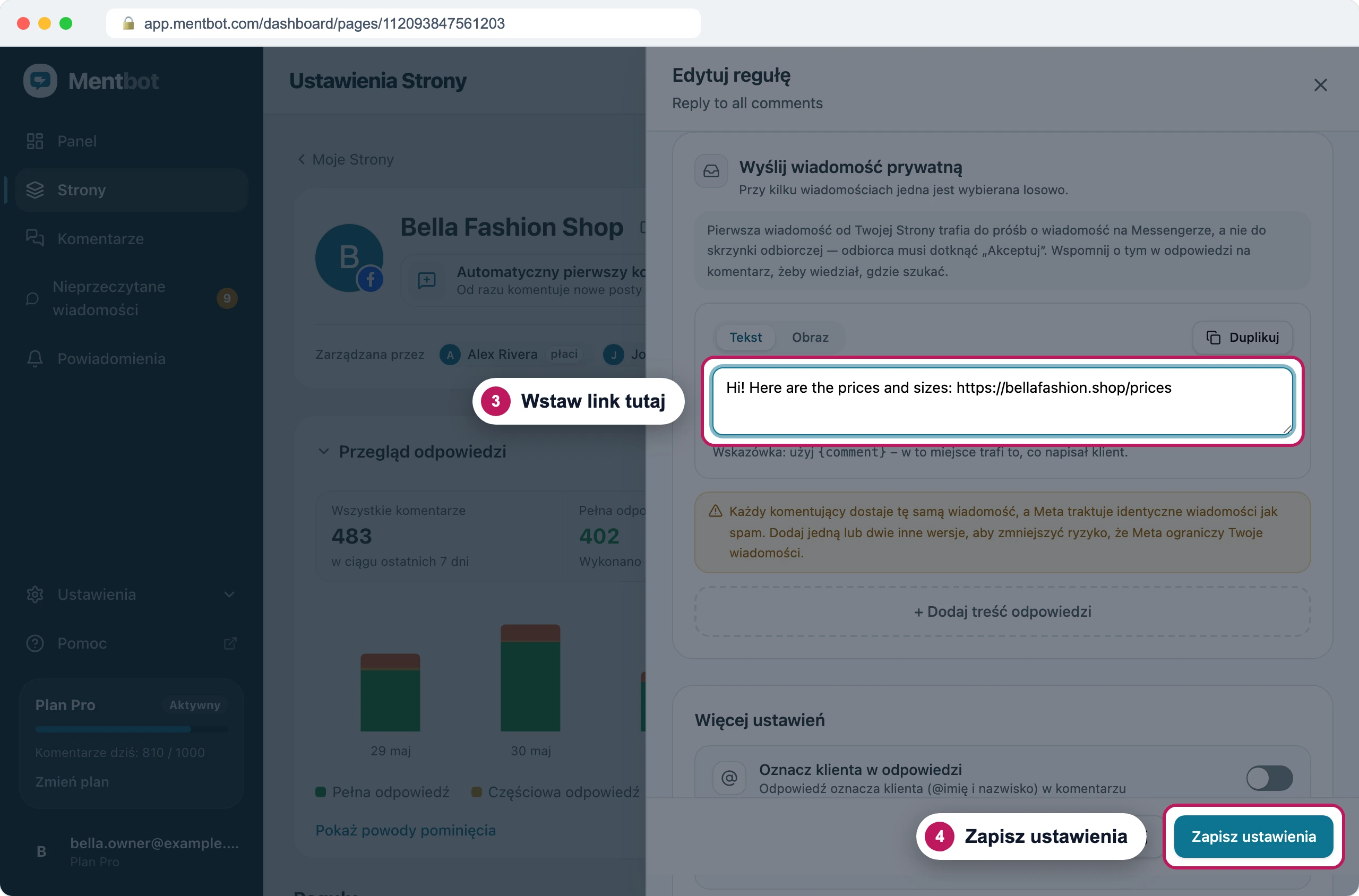Viewport: 1359px width, 896px height.
Task: Click the Bella Fashion Shop heading
Action: coord(511,227)
